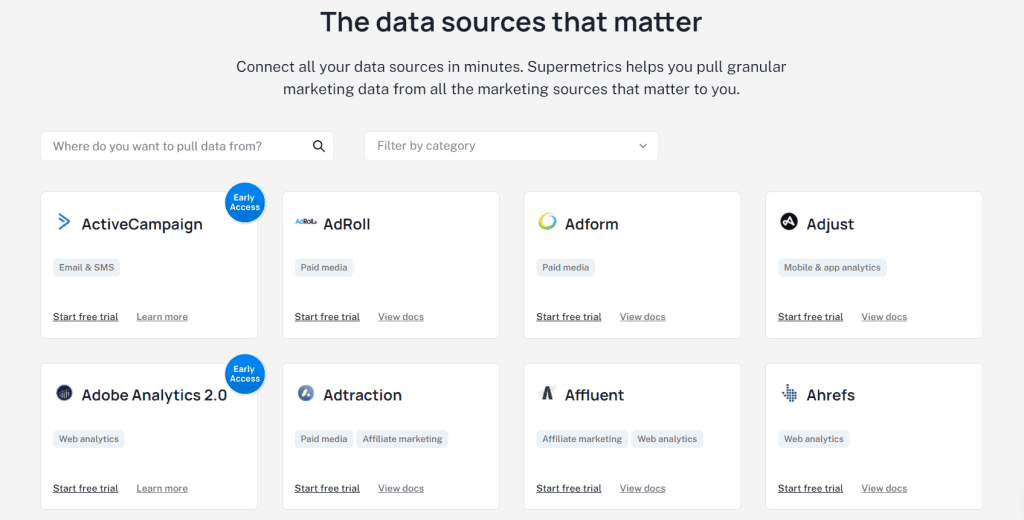The height and width of the screenshot is (520, 1024).
Task: Click the Ahrefs logo icon
Action: coord(789,394)
